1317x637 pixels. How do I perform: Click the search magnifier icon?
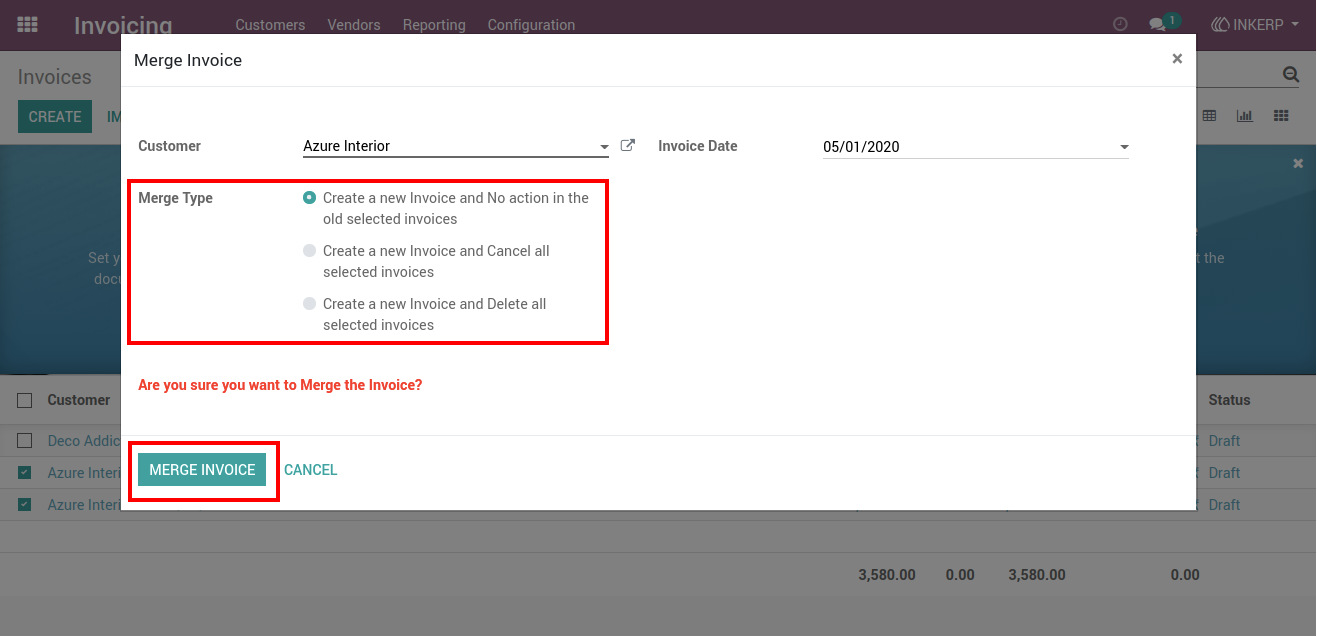(x=1291, y=75)
